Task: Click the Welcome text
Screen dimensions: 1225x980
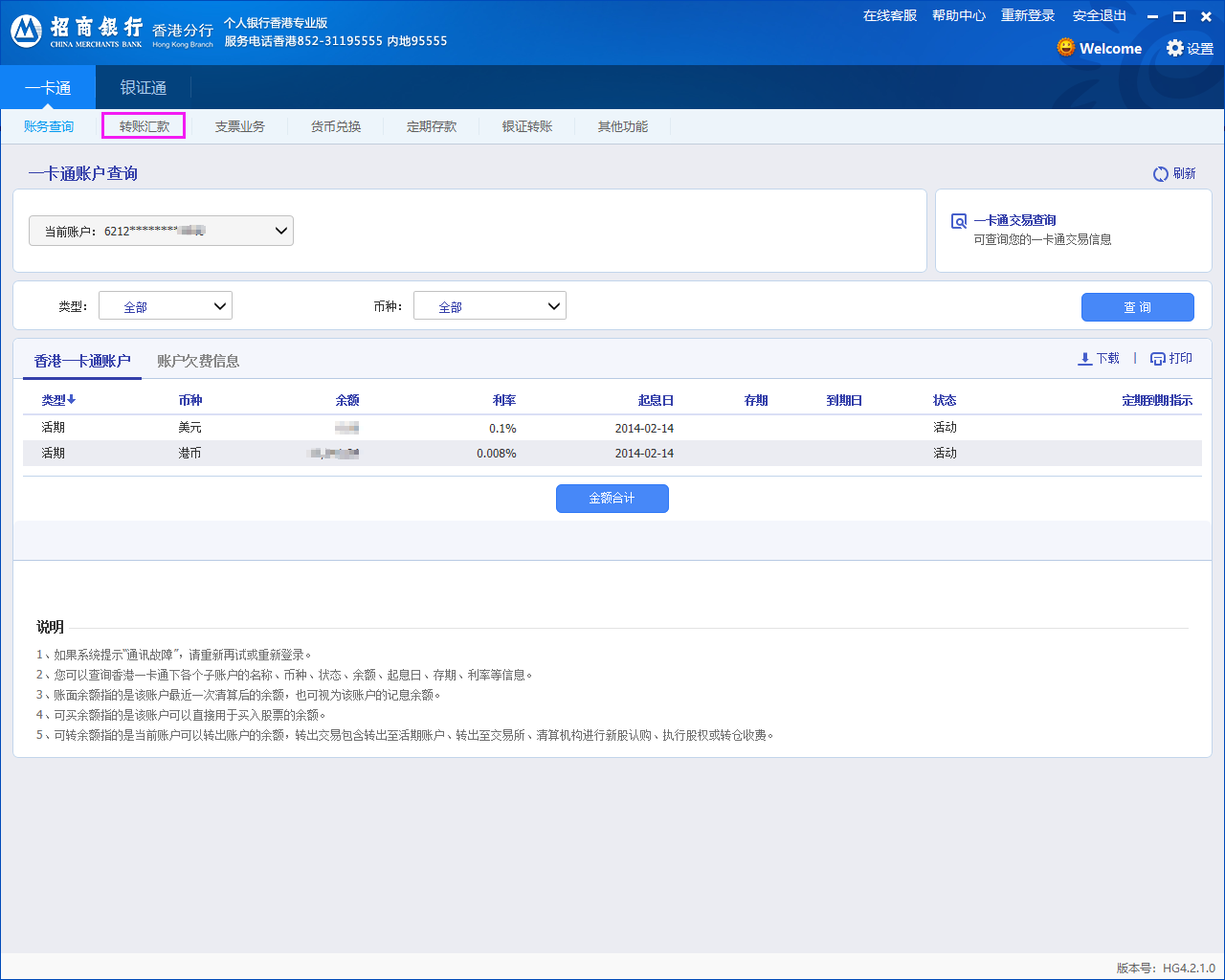Action: [1110, 48]
